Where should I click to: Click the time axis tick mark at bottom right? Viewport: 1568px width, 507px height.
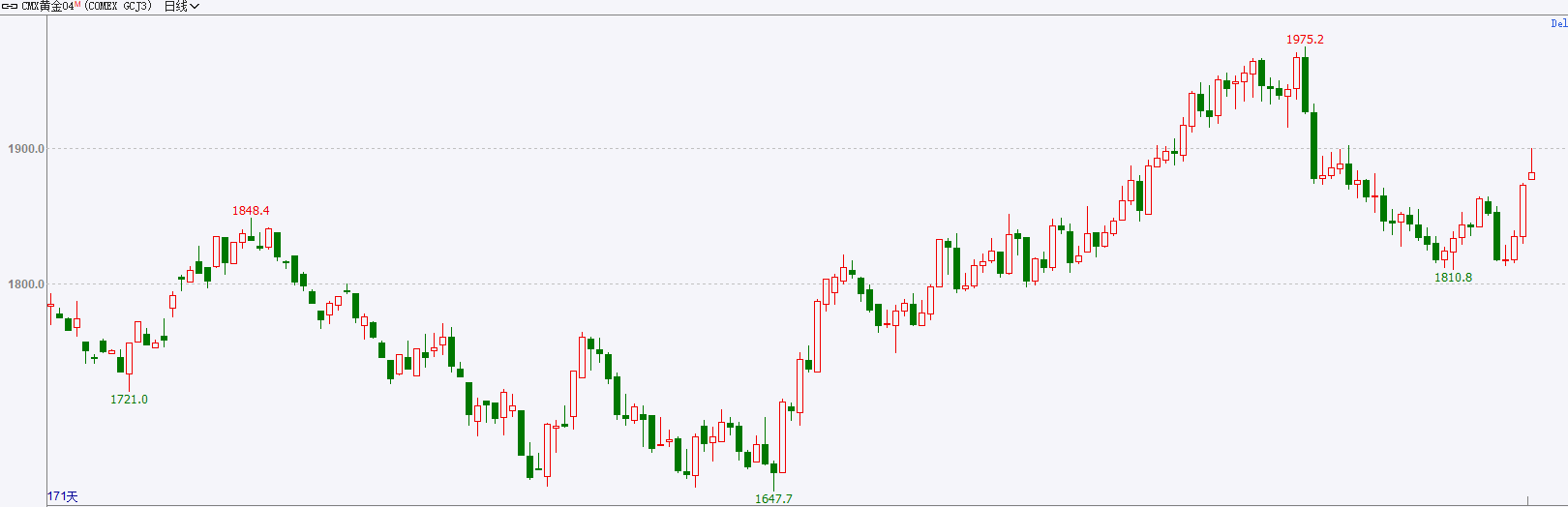pos(1527,501)
